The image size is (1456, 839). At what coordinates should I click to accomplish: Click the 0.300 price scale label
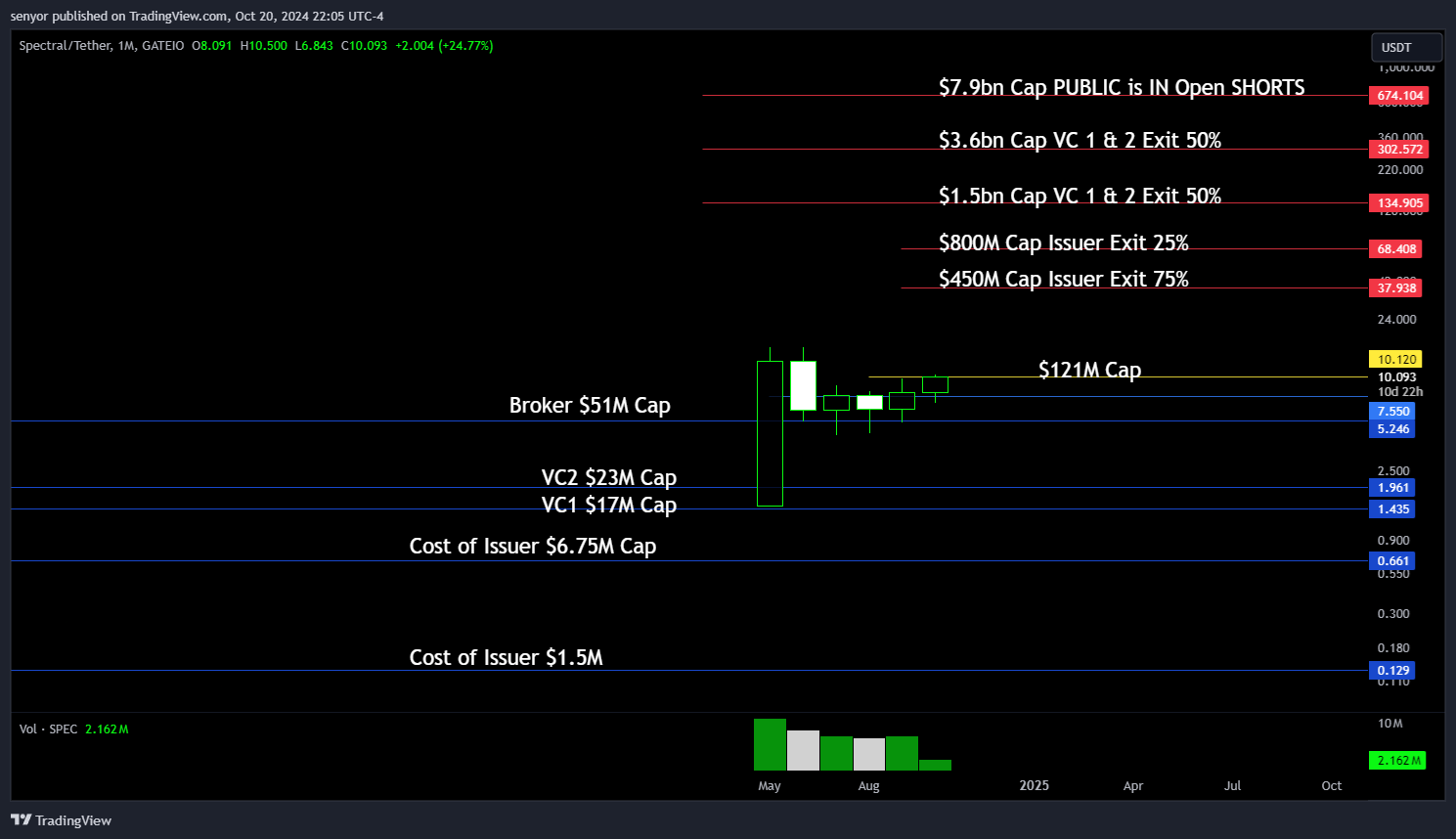pos(1393,614)
